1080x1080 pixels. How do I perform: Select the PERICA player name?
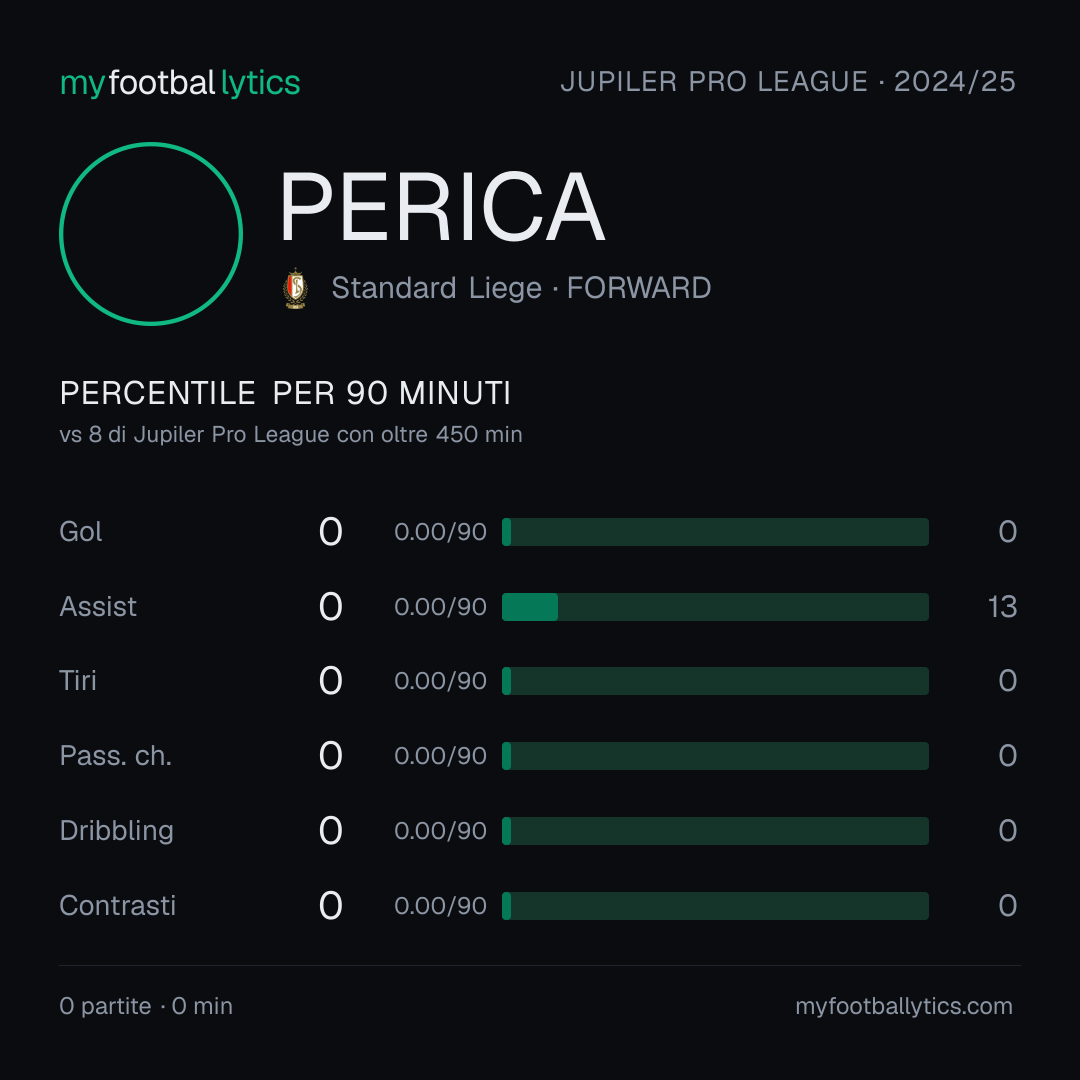(x=442, y=207)
